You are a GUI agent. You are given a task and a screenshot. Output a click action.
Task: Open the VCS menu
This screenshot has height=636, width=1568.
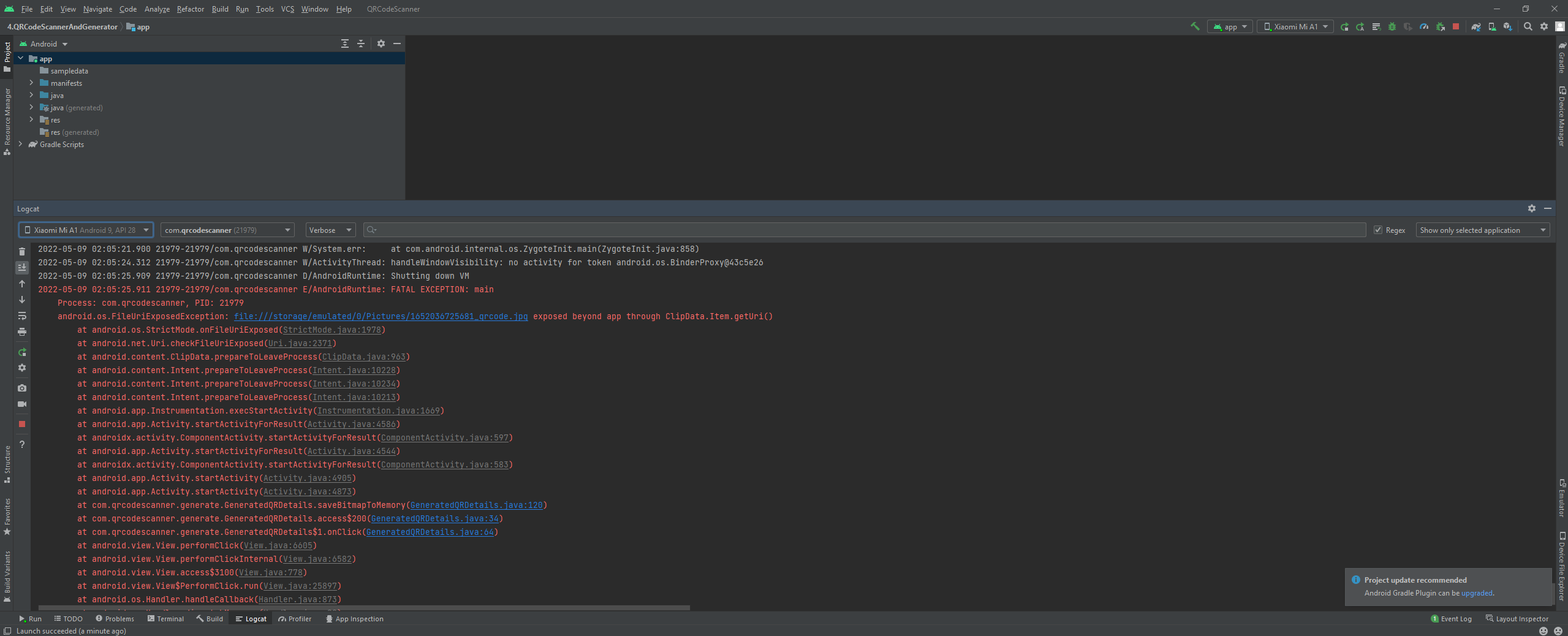[x=287, y=9]
